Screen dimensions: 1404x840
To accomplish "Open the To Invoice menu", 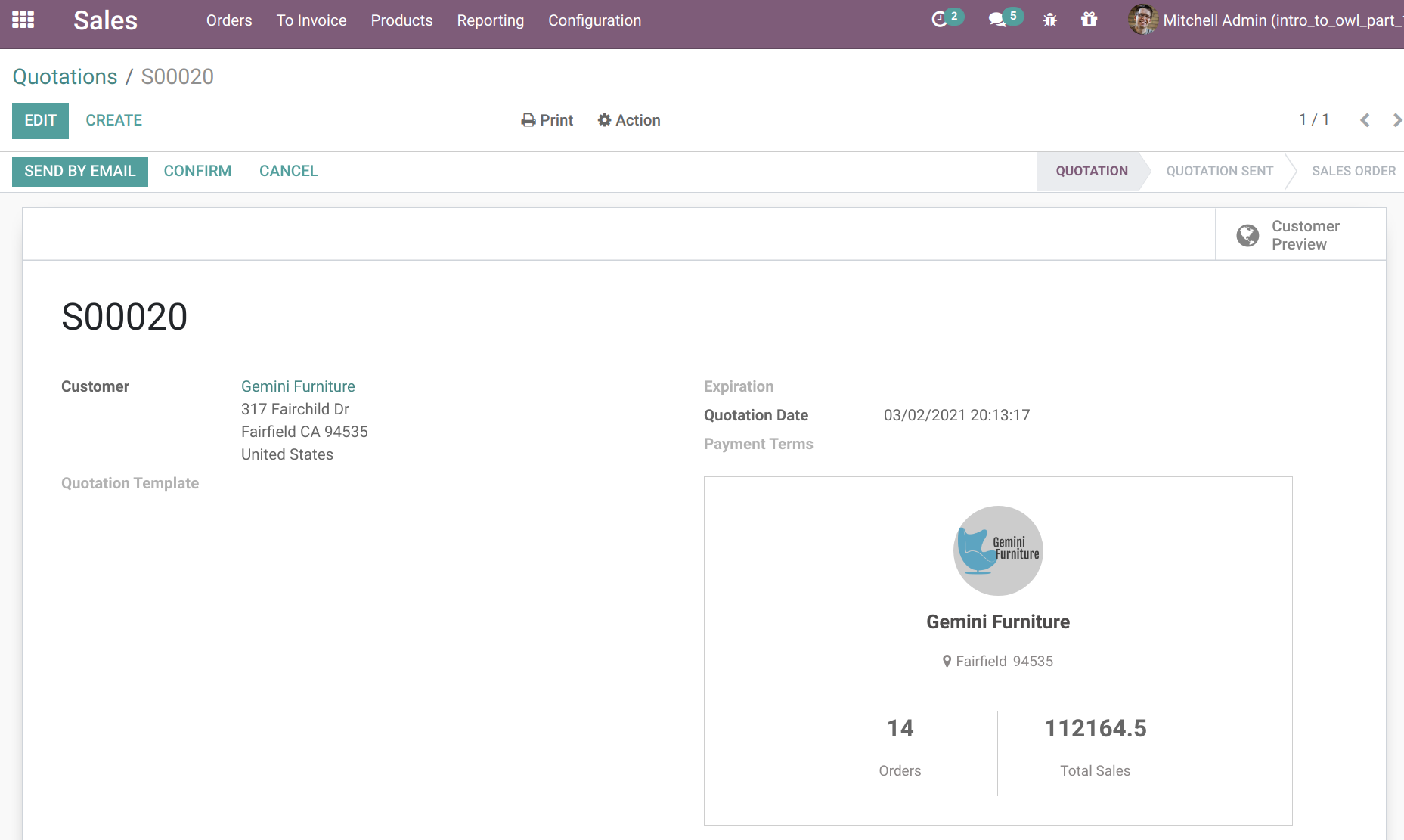I will pyautogui.click(x=311, y=20).
